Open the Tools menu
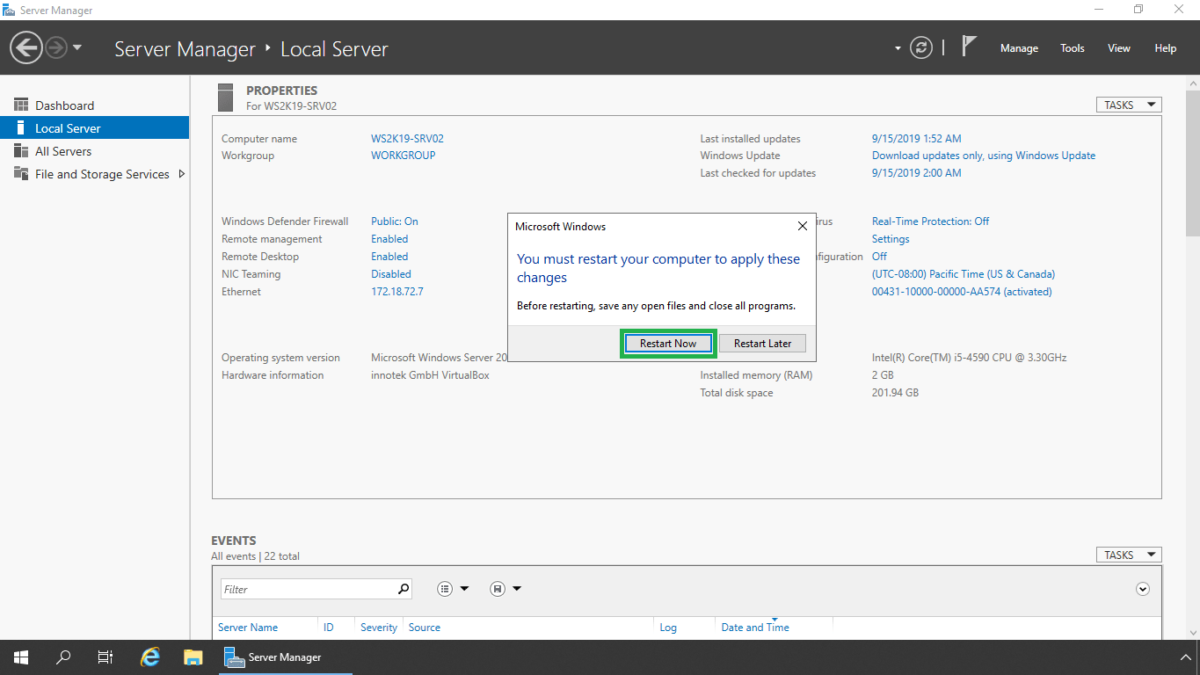The width and height of the screenshot is (1200, 675). coord(1071,47)
